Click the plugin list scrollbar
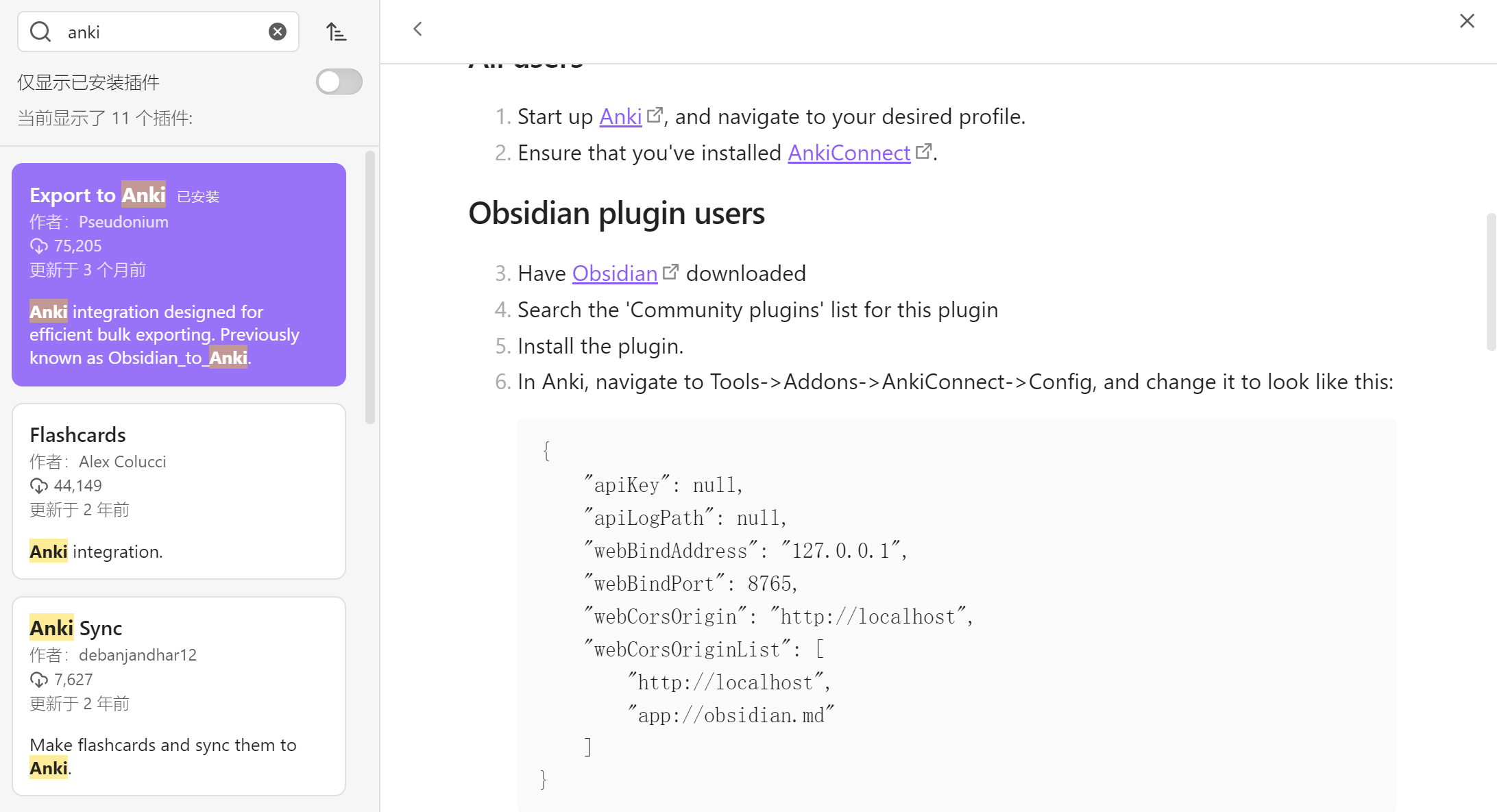 pos(370,288)
